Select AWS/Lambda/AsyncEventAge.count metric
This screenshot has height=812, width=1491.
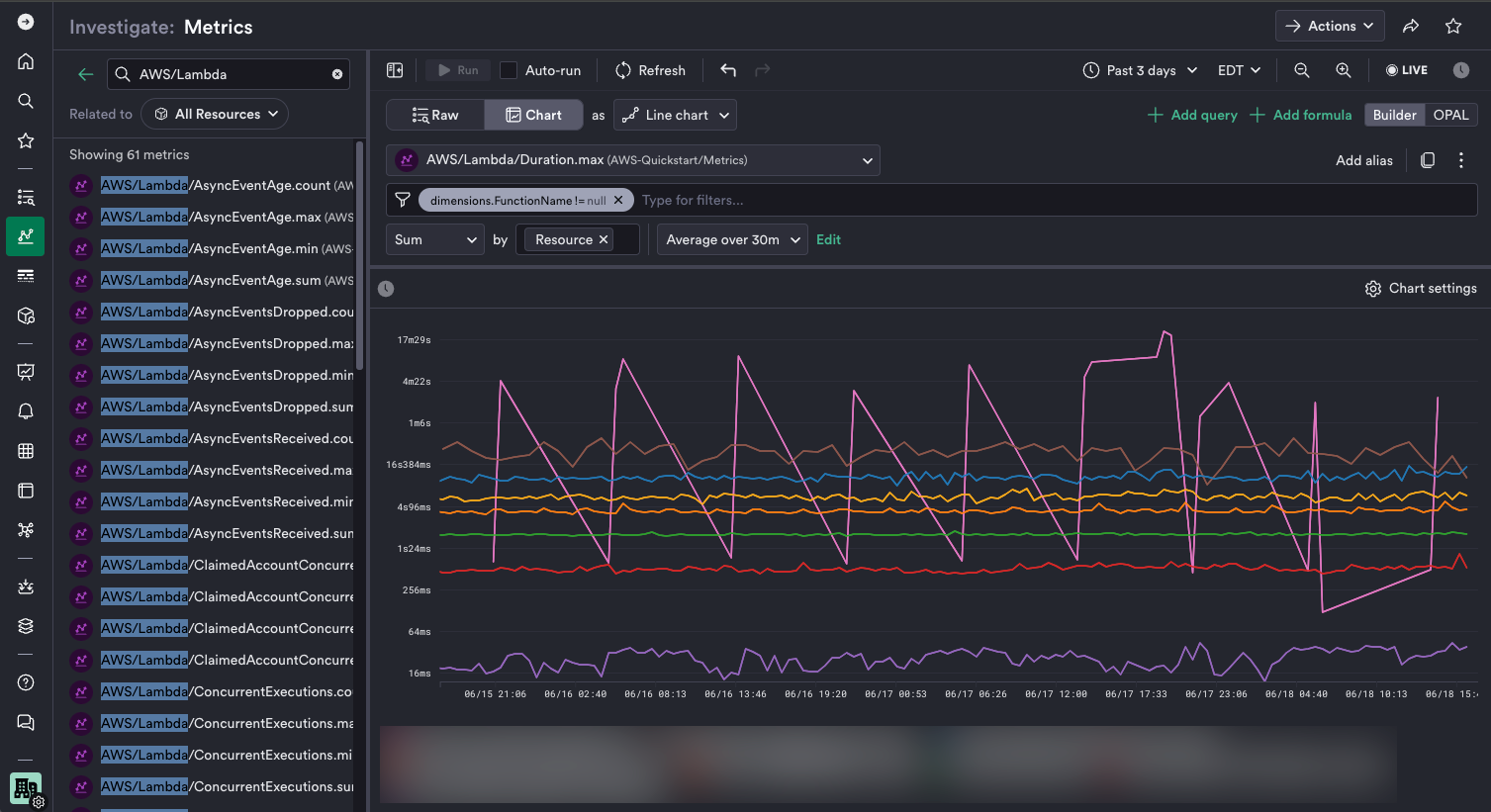[212, 185]
